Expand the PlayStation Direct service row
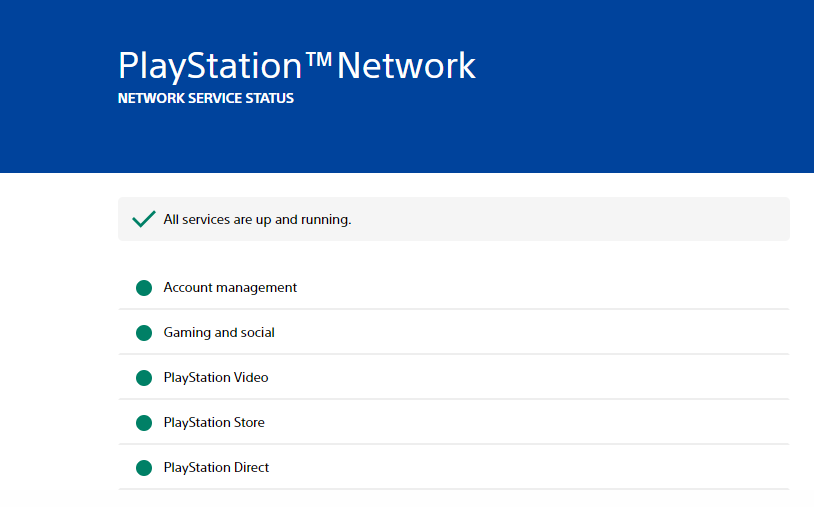Image resolution: width=814 pixels, height=507 pixels. coord(454,467)
